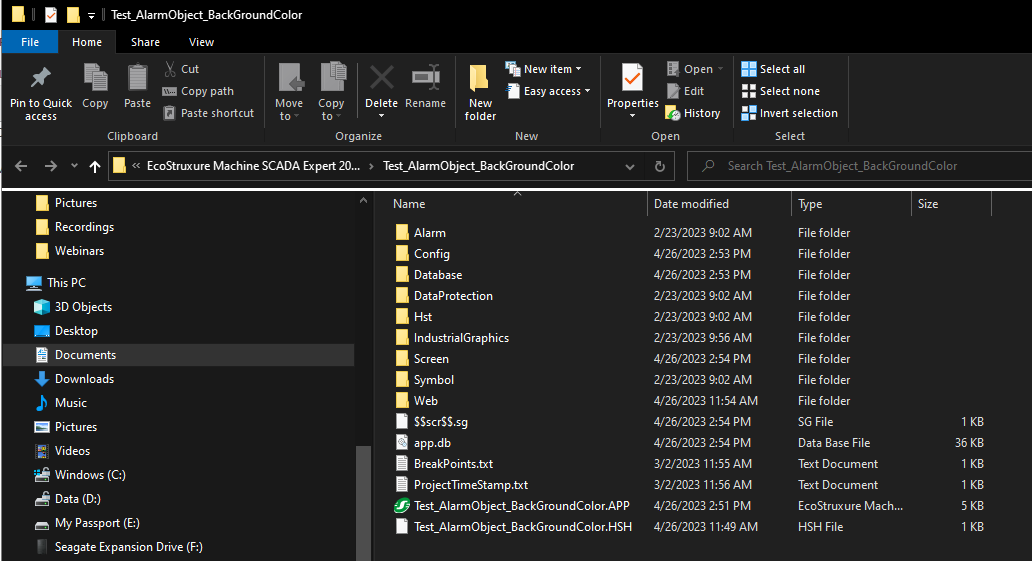The image size is (1032, 561).
Task: Click EcoStruxure Machine SCADA Expert breadcrumb
Action: pos(253,166)
